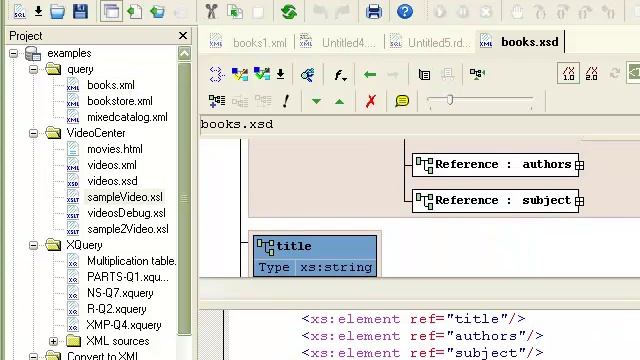The height and width of the screenshot is (360, 640).
Task: Click the document list view icon
Action: click(x=424, y=75)
